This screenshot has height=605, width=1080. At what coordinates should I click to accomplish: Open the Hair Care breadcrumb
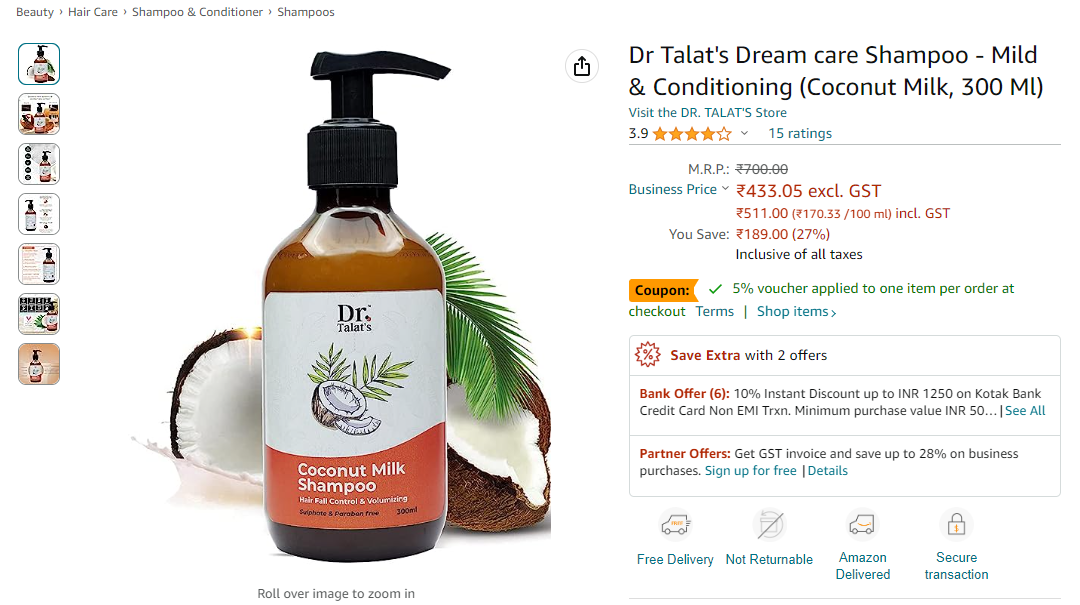coord(92,12)
